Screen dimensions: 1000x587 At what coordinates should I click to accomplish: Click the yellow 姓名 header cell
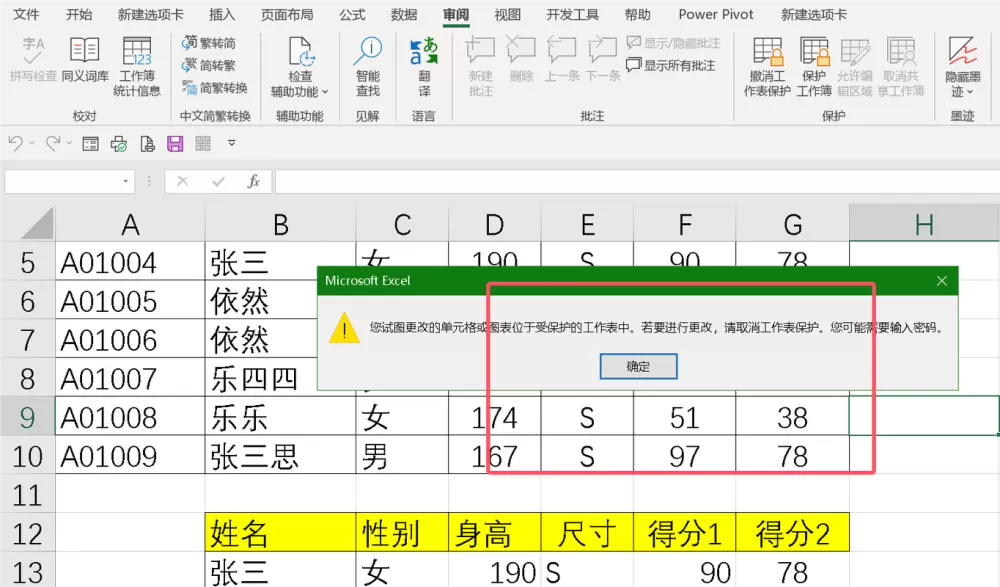click(280, 533)
